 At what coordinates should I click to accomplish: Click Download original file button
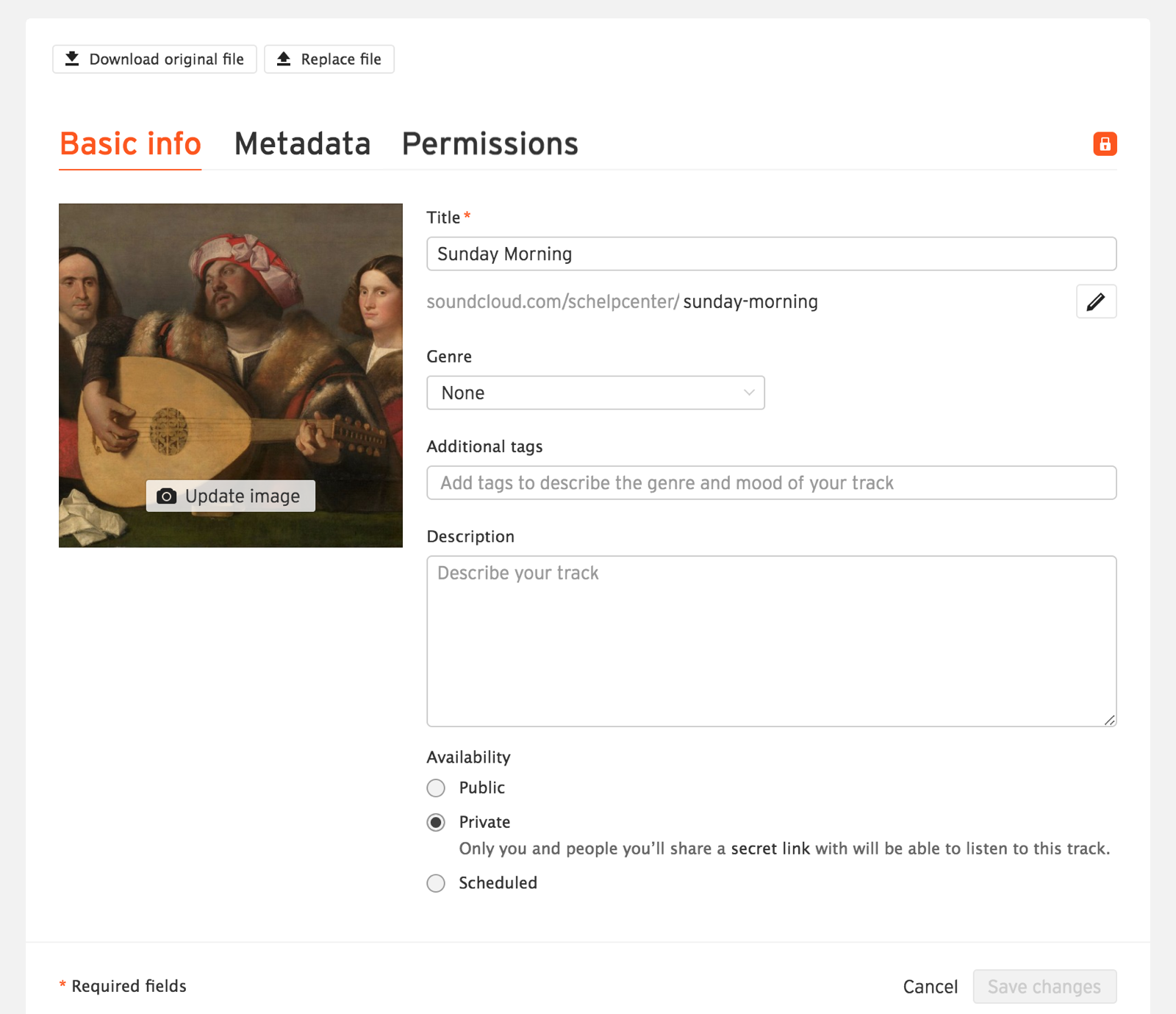(154, 59)
